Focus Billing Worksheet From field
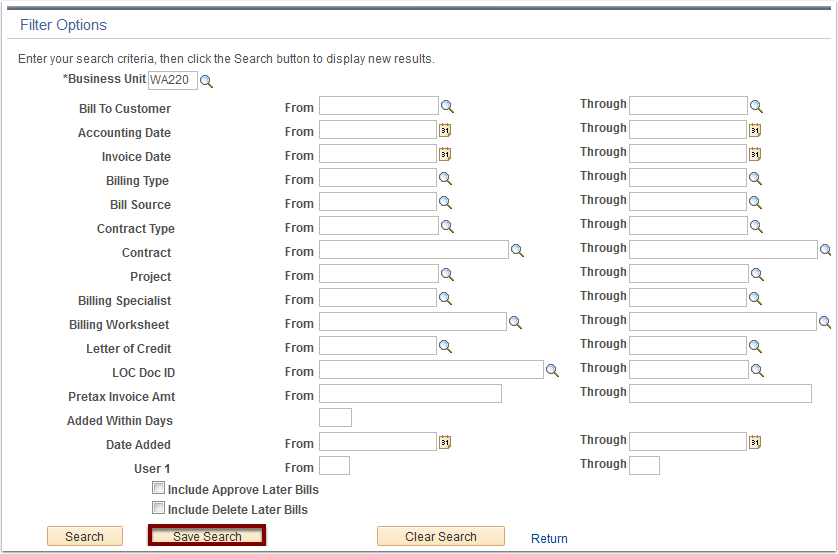This screenshot has width=838, height=554. (413, 322)
